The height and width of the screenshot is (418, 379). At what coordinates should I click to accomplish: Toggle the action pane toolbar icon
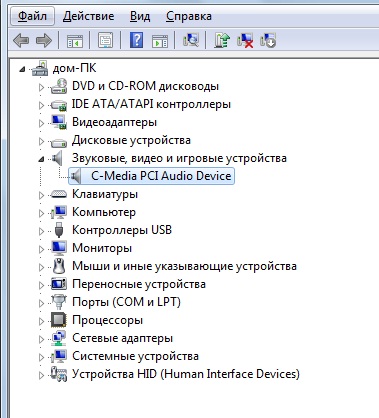click(160, 41)
